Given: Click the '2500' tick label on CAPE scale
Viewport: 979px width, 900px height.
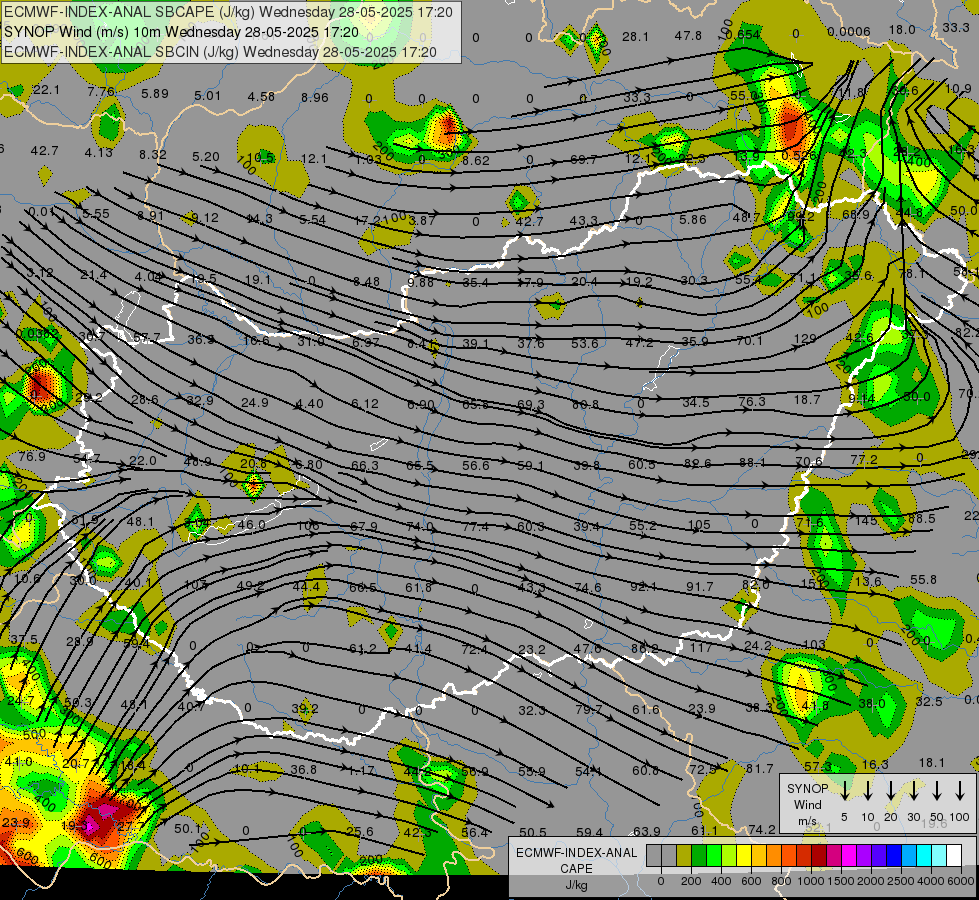Looking at the screenshot, I should coord(900,881).
